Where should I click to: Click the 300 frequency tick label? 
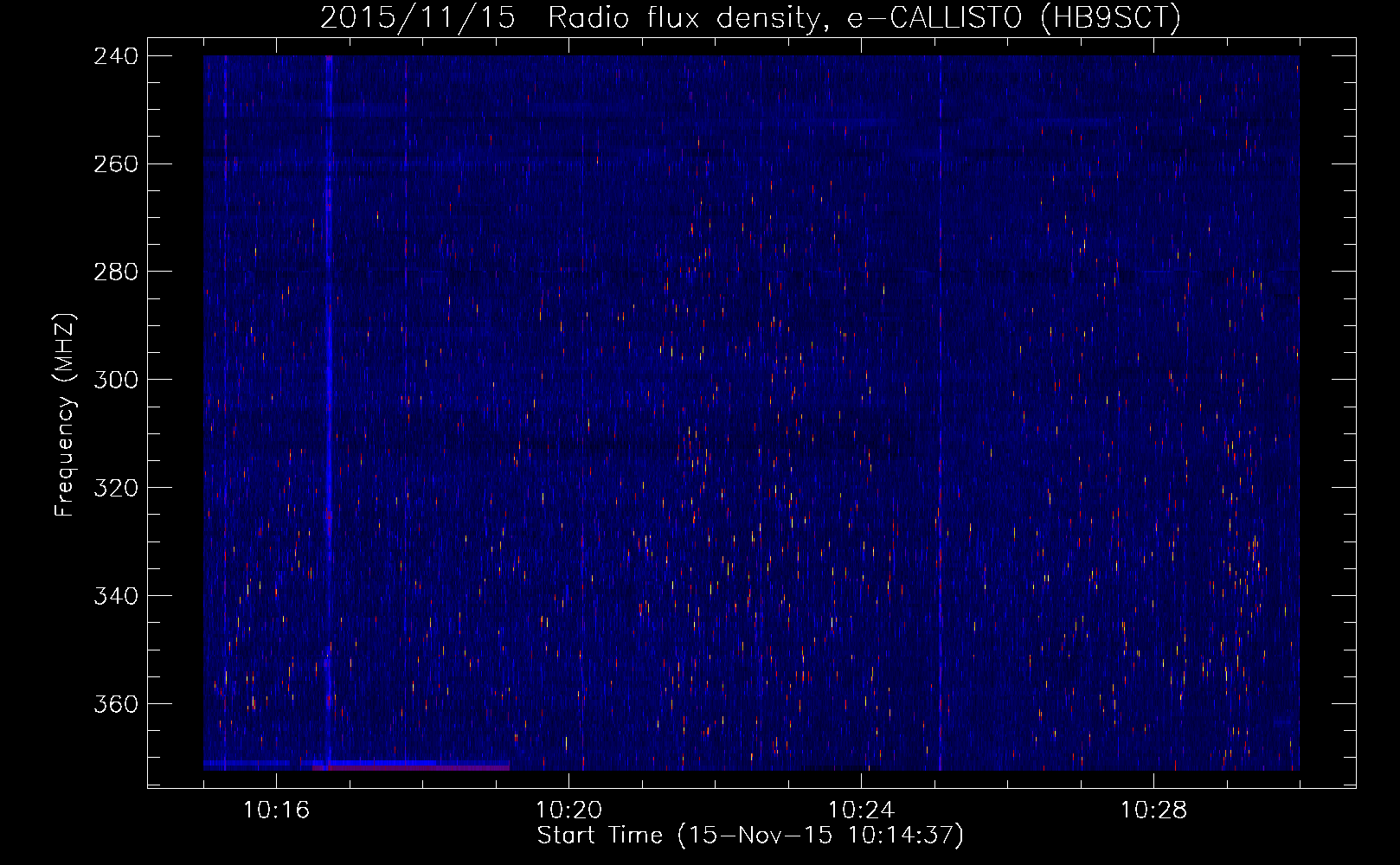(116, 381)
